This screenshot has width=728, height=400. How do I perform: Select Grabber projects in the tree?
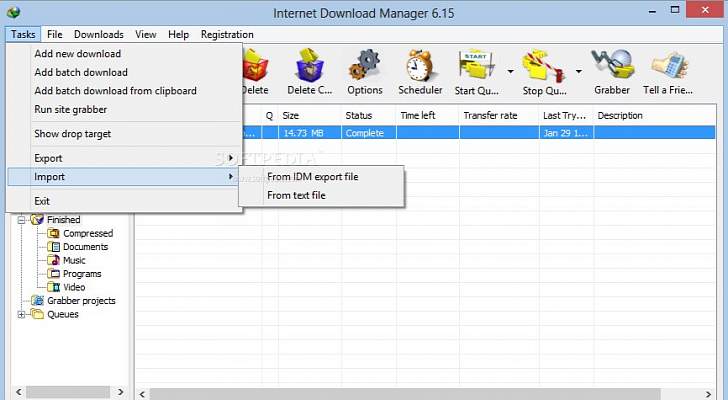[81, 301]
